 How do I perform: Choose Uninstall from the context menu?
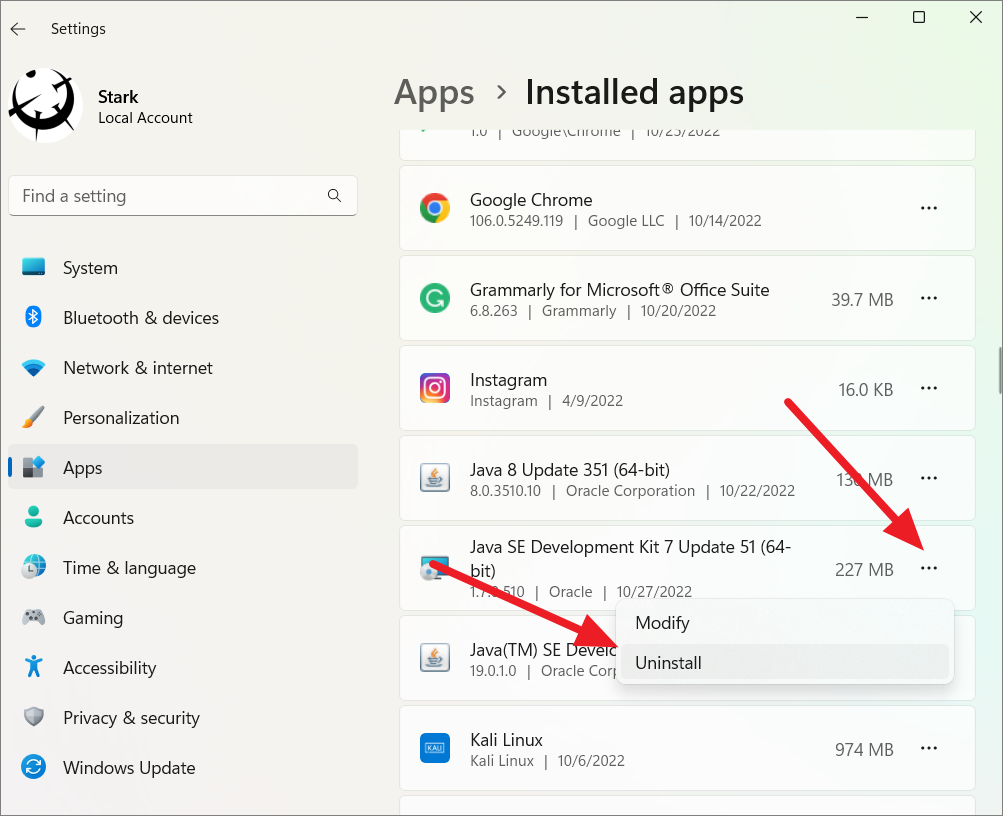pos(785,663)
